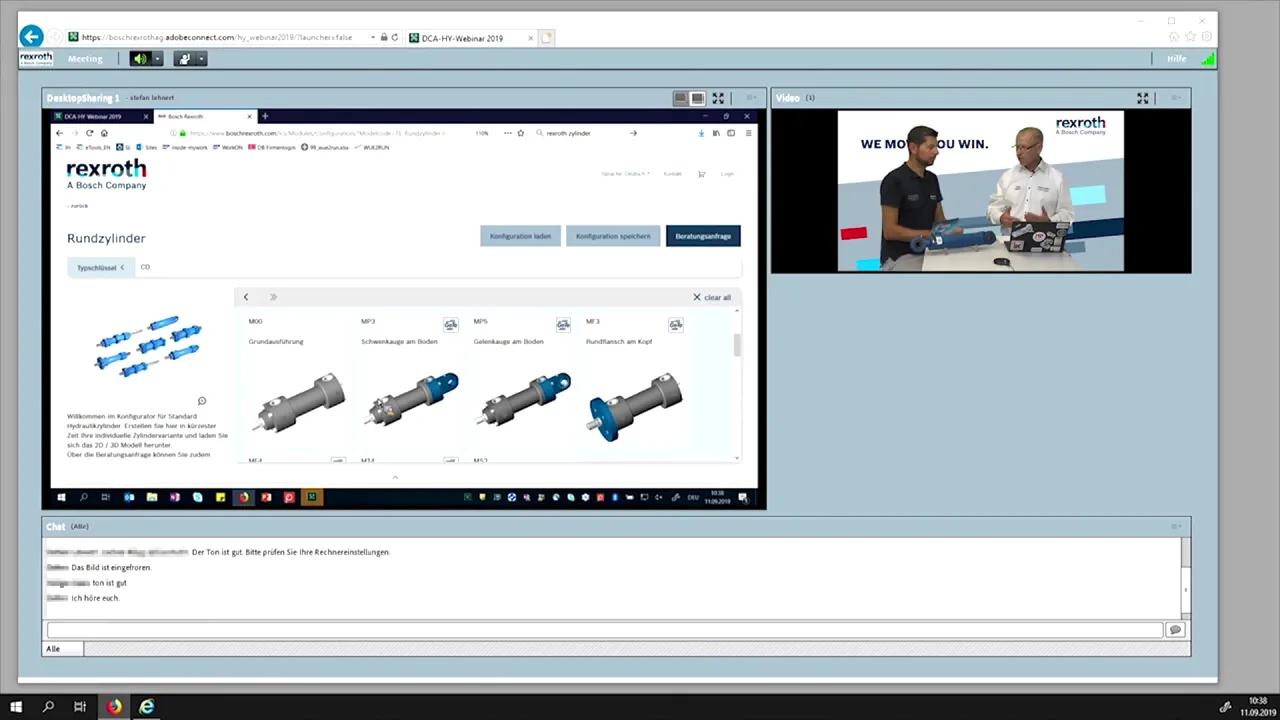The image size is (1280, 720).
Task: Open the speaker options dropdown arrow
Action: pos(157,59)
